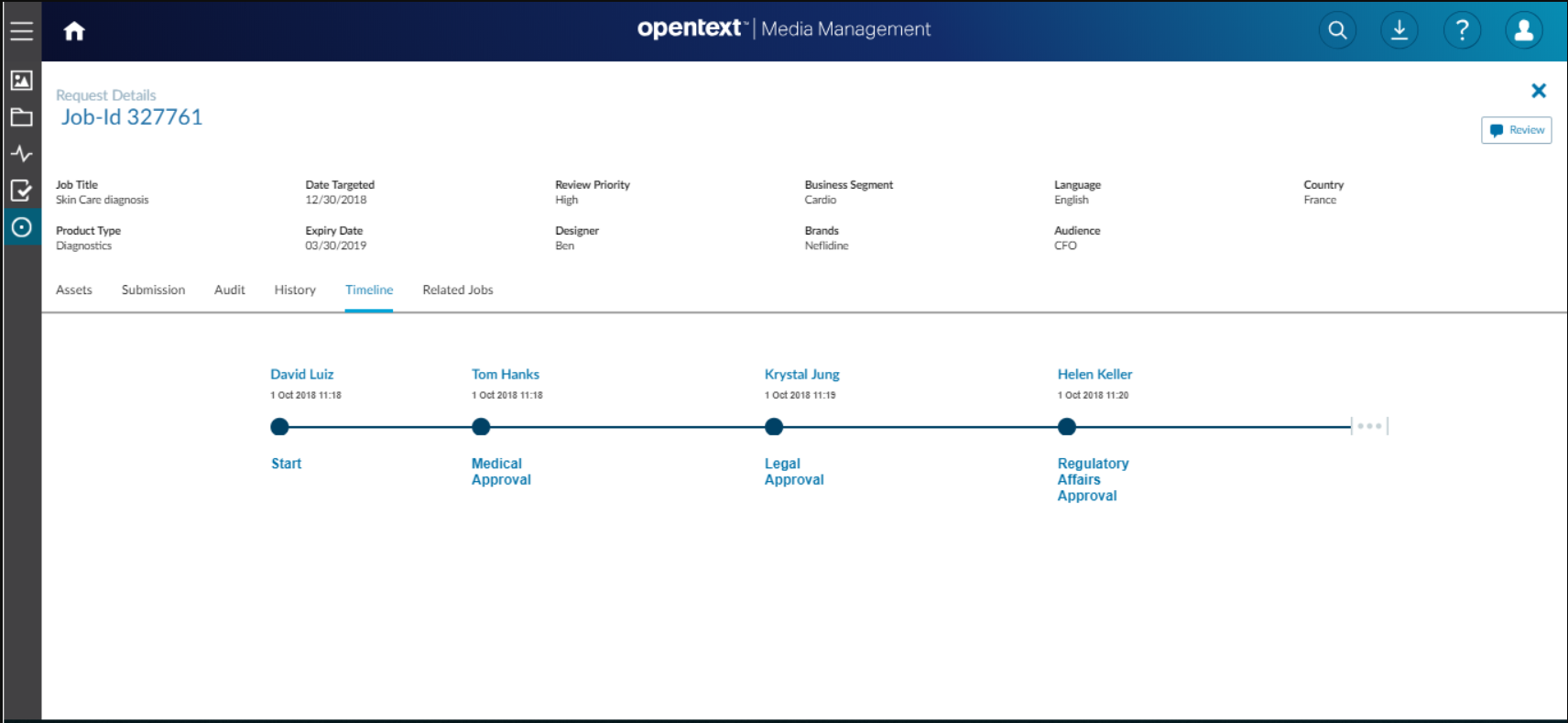Open the folders sidebar icon
This screenshot has height=723, width=1568.
(x=22, y=117)
